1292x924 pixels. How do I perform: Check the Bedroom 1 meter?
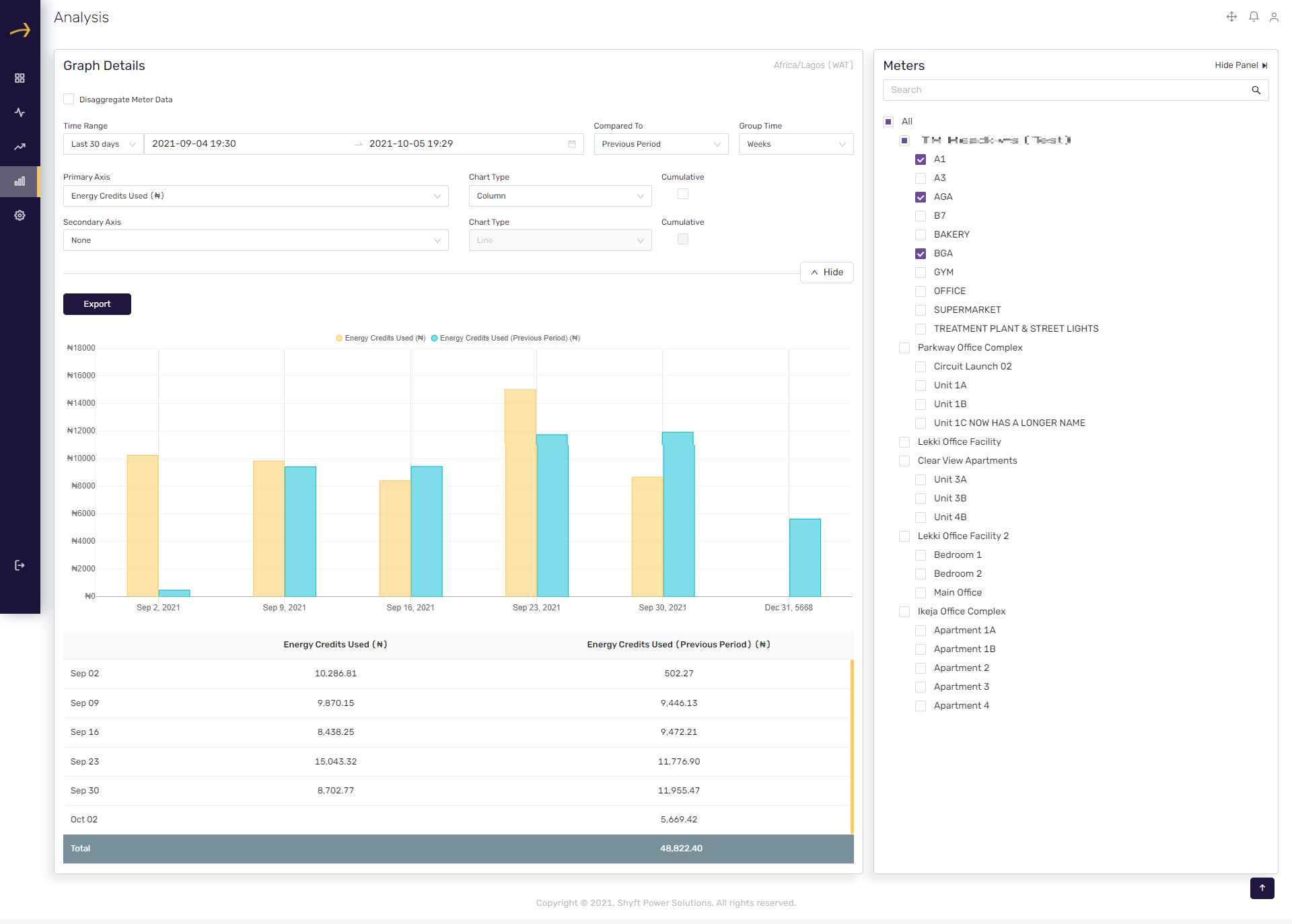pyautogui.click(x=921, y=555)
